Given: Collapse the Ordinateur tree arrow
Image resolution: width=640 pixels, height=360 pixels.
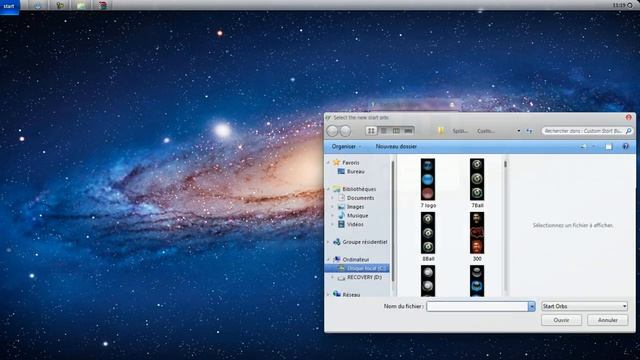Looking at the screenshot, I should point(328,260).
